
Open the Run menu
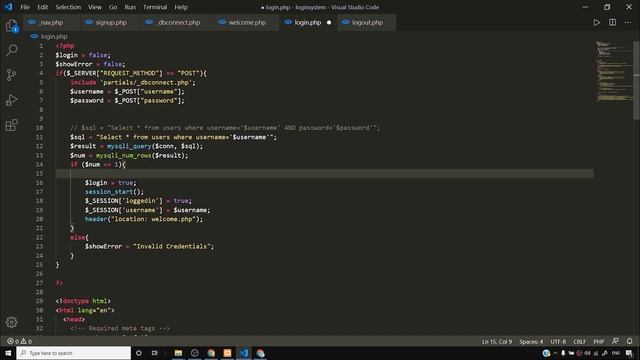point(130,7)
